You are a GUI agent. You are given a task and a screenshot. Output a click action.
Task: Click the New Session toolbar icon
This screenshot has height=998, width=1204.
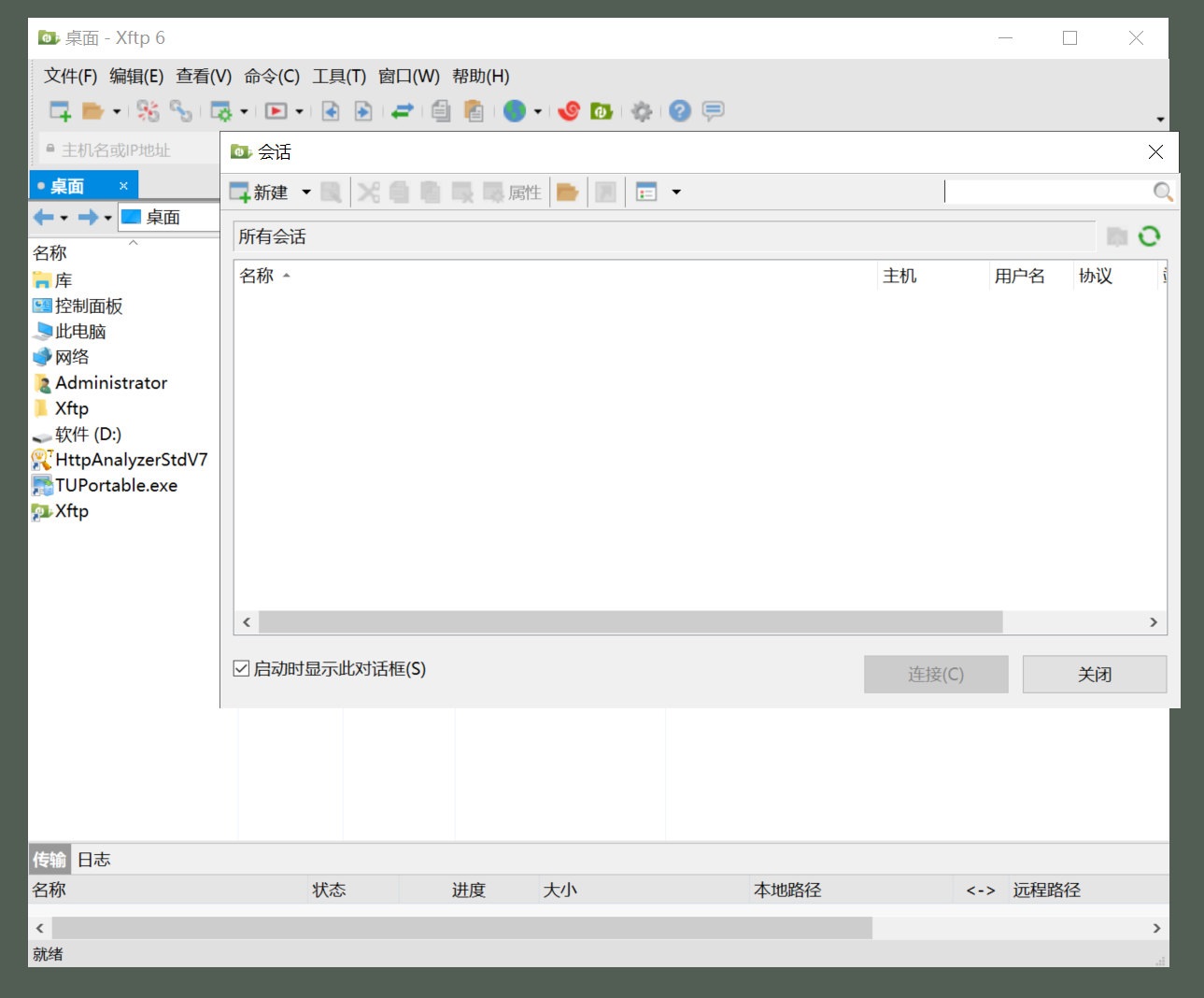(60, 111)
